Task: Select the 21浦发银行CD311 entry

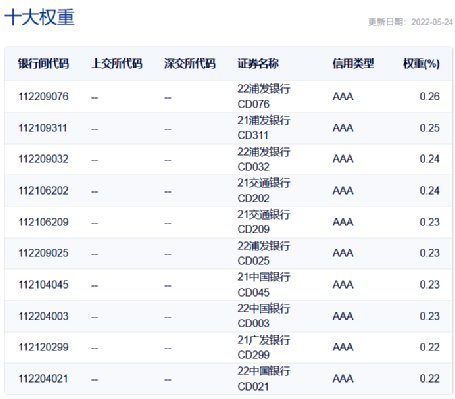Action: click(264, 128)
